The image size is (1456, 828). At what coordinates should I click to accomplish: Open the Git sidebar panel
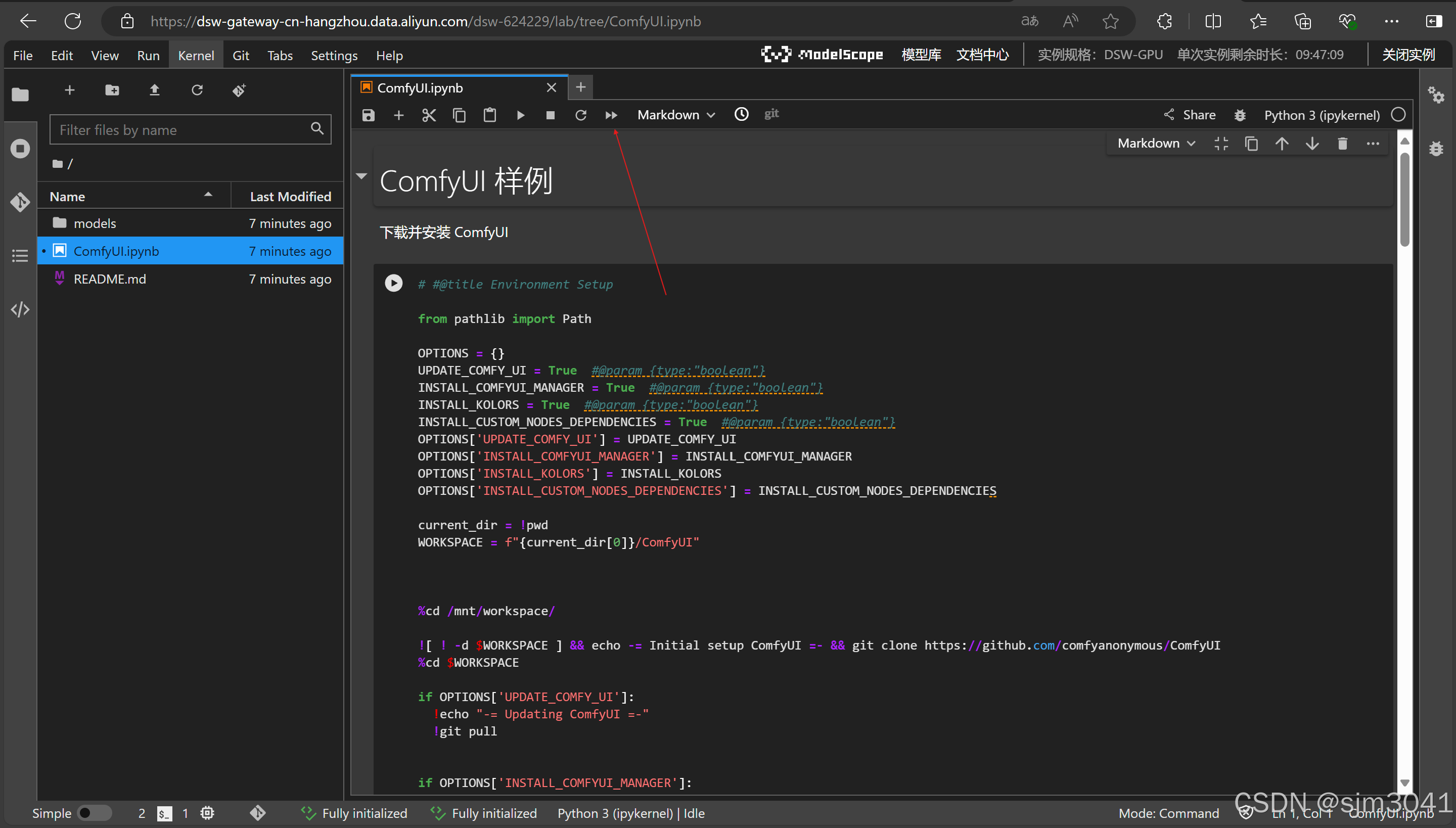[20, 202]
